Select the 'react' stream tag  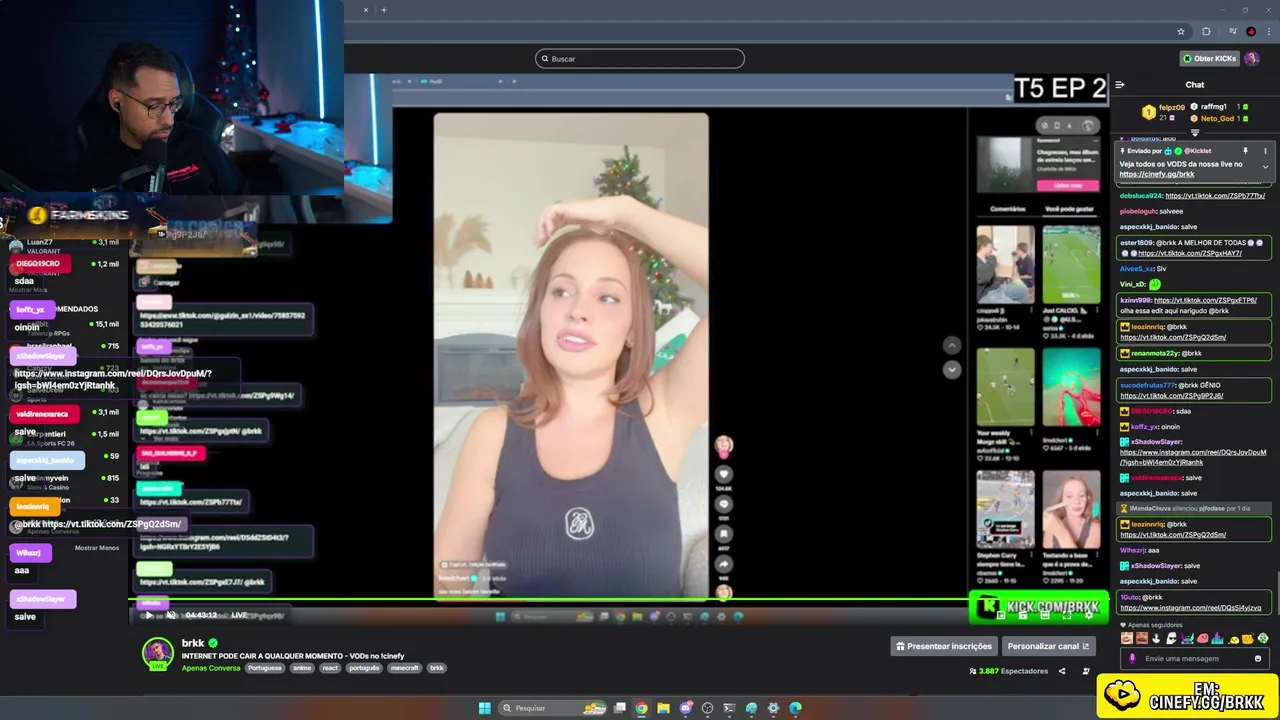click(330, 668)
